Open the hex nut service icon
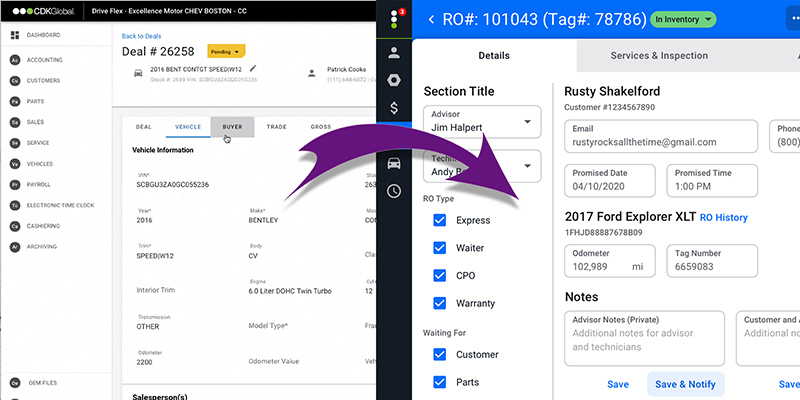The height and width of the screenshot is (400, 800). tap(395, 79)
